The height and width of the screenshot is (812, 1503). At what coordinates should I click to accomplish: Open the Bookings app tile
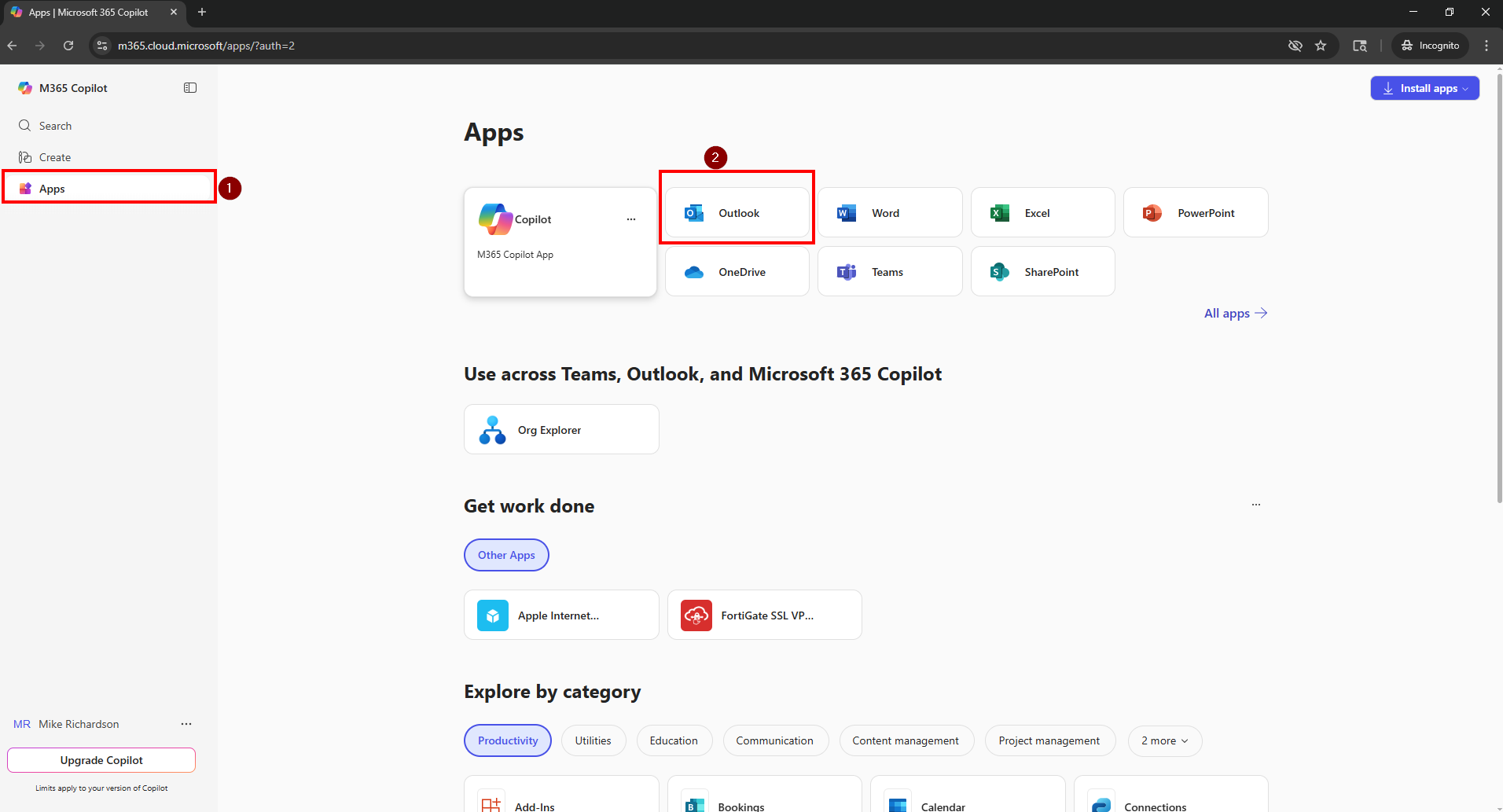point(765,794)
